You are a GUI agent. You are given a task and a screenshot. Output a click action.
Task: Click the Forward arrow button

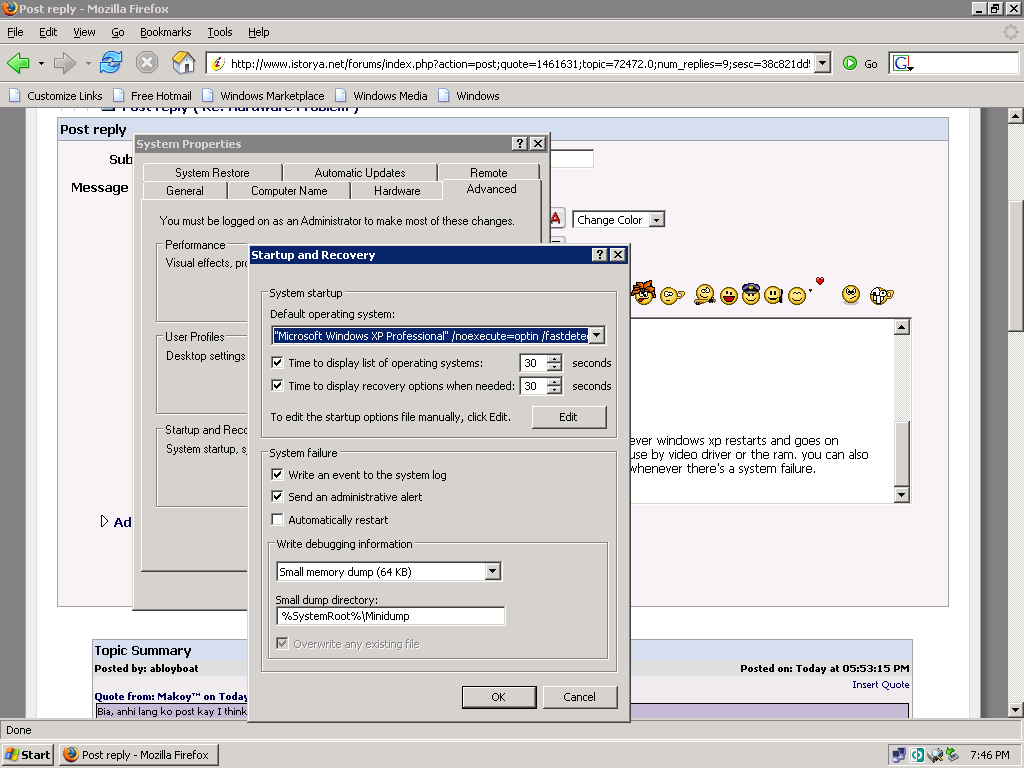65,63
